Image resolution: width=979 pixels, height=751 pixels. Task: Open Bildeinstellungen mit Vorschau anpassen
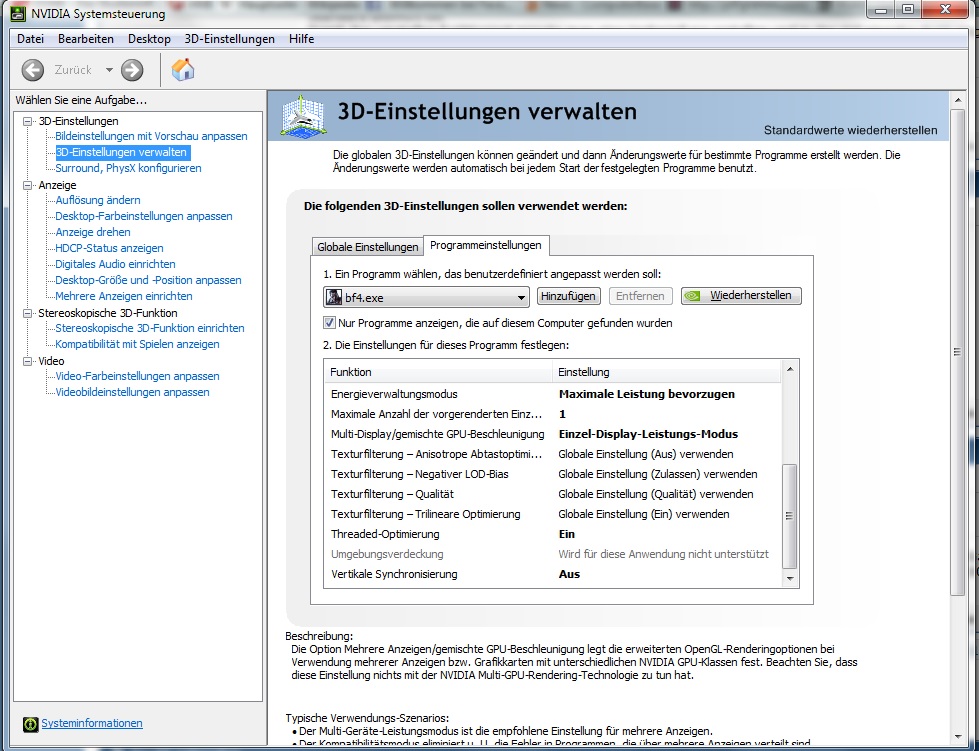(x=151, y=136)
